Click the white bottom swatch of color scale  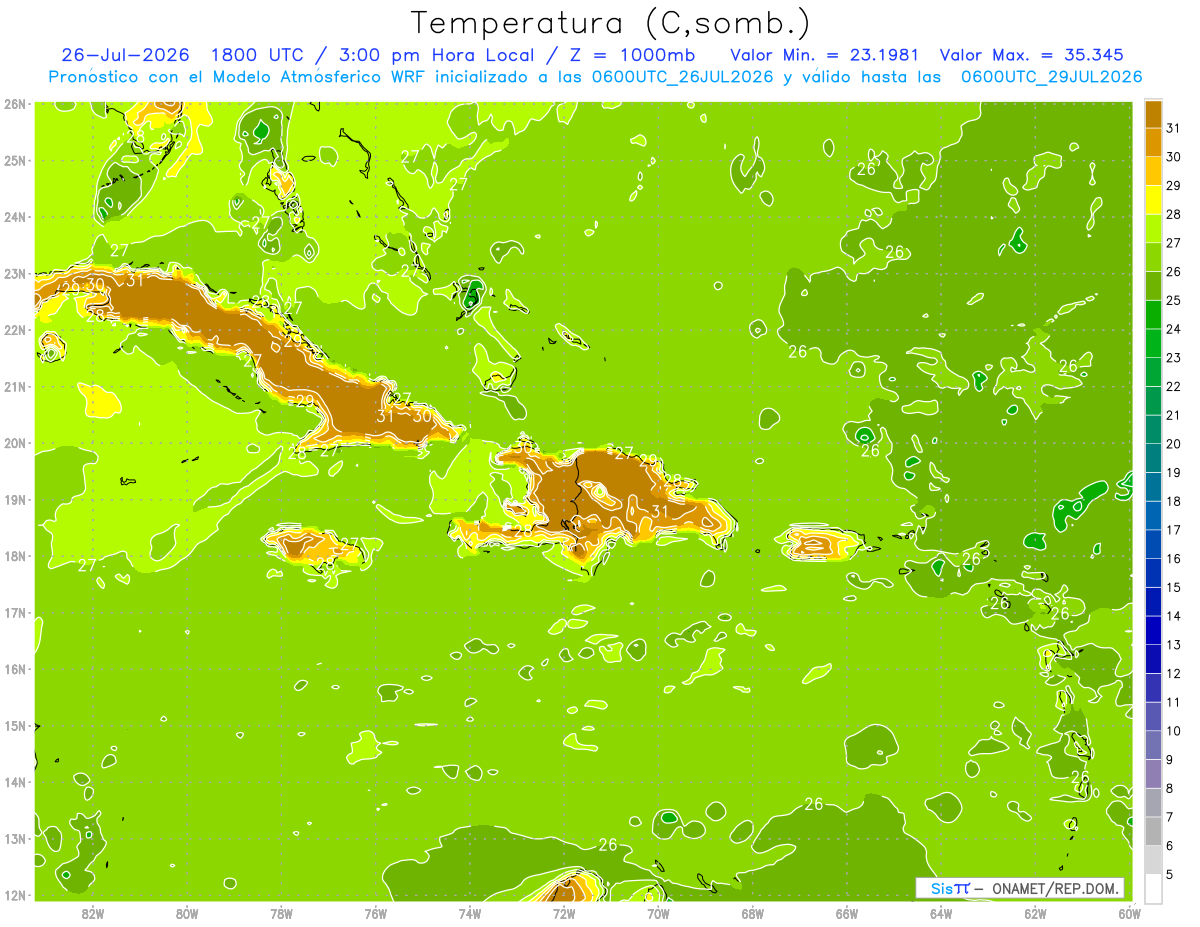click(1153, 888)
